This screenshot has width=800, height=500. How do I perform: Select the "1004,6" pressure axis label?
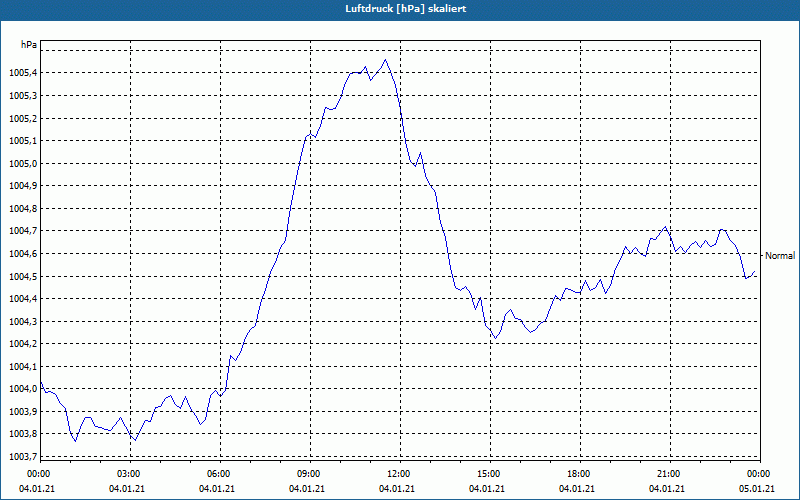point(23,254)
